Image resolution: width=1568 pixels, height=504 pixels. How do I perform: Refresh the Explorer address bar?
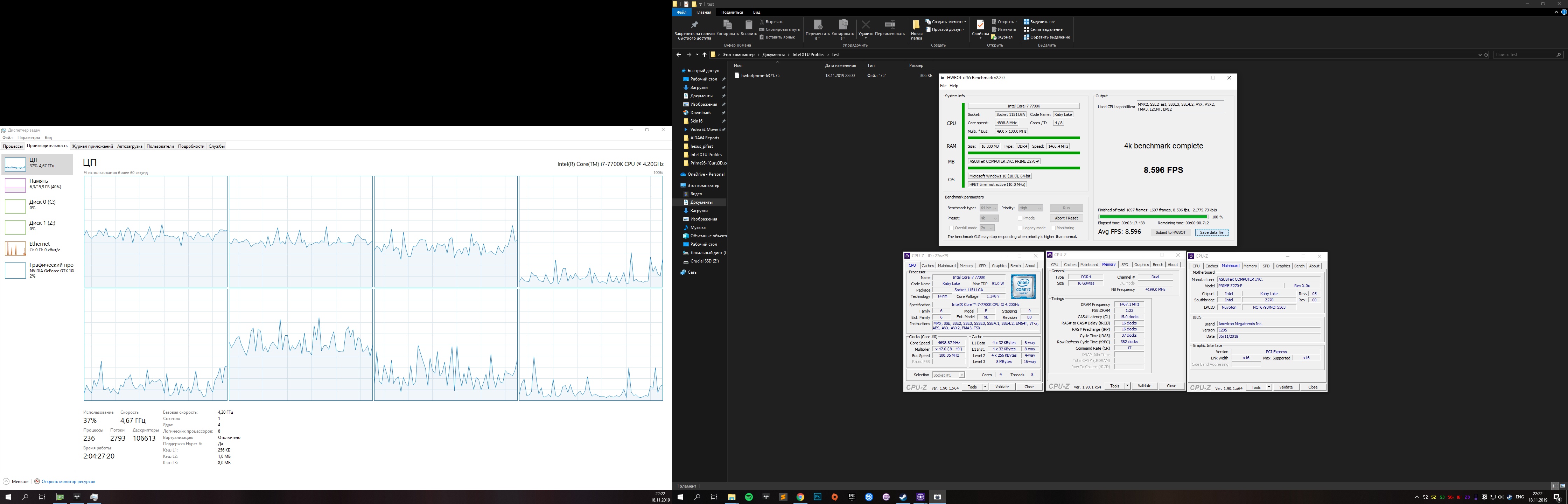[1486, 55]
